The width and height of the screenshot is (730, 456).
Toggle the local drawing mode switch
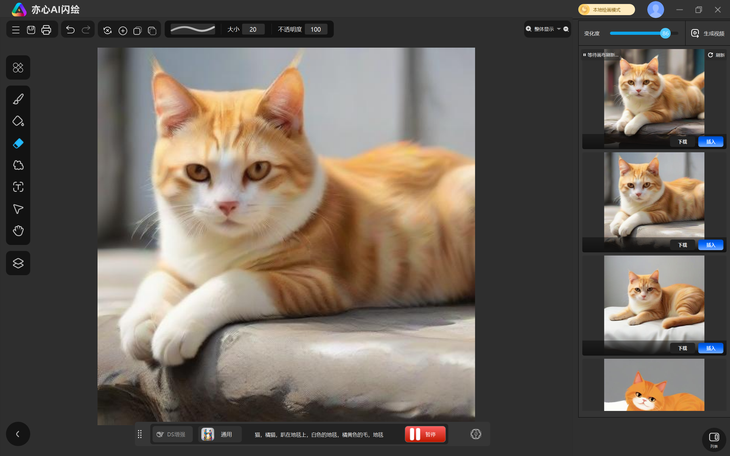[x=606, y=9]
